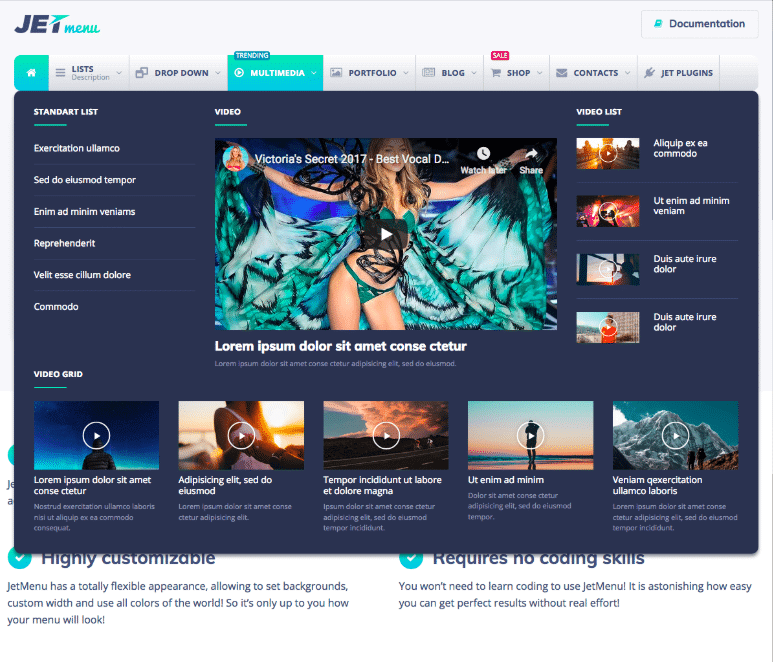Expand the Portfolio menu chevron

tap(406, 73)
